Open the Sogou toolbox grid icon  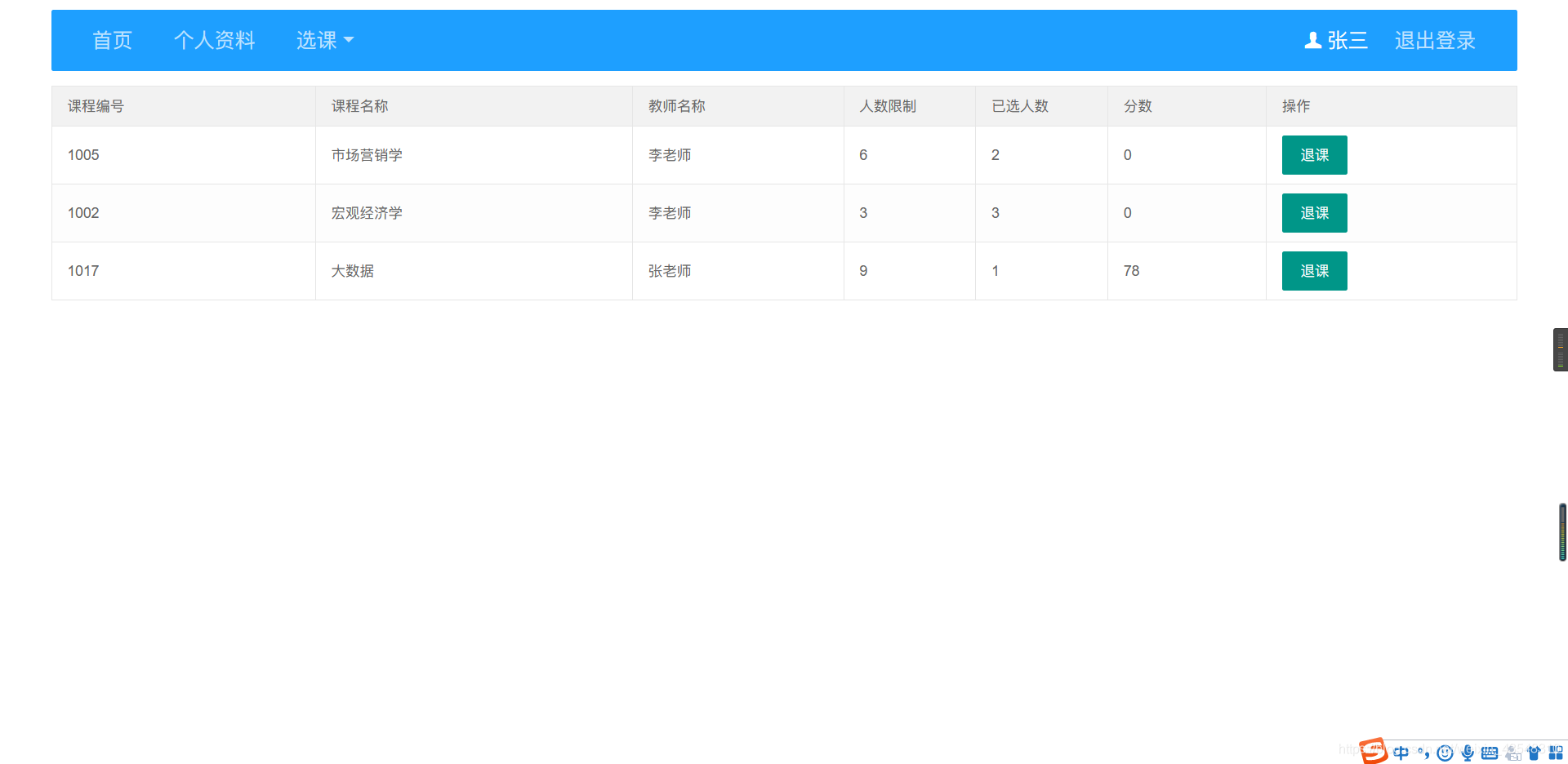pos(1557,753)
